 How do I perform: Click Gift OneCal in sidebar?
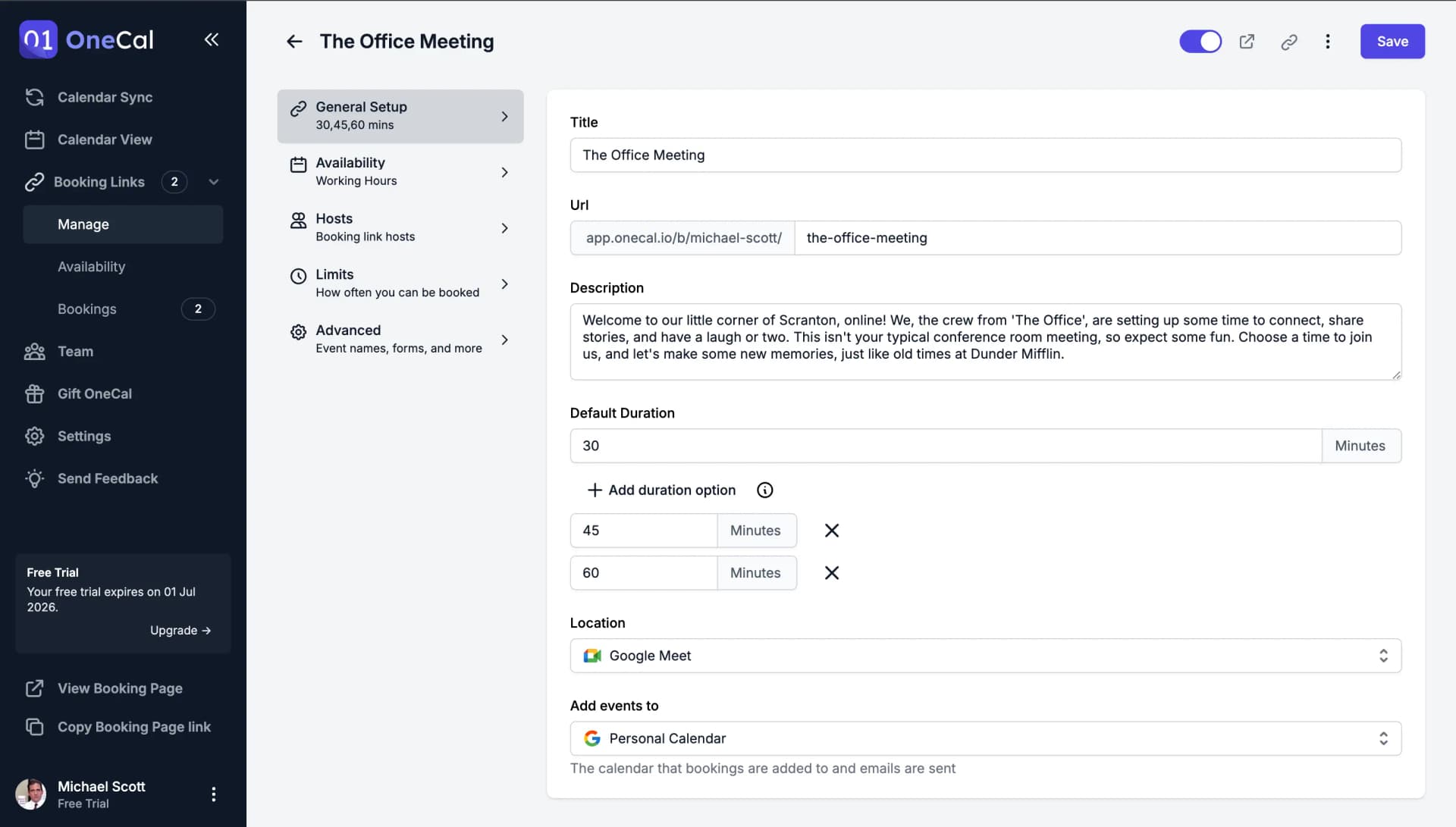pyautogui.click(x=95, y=394)
